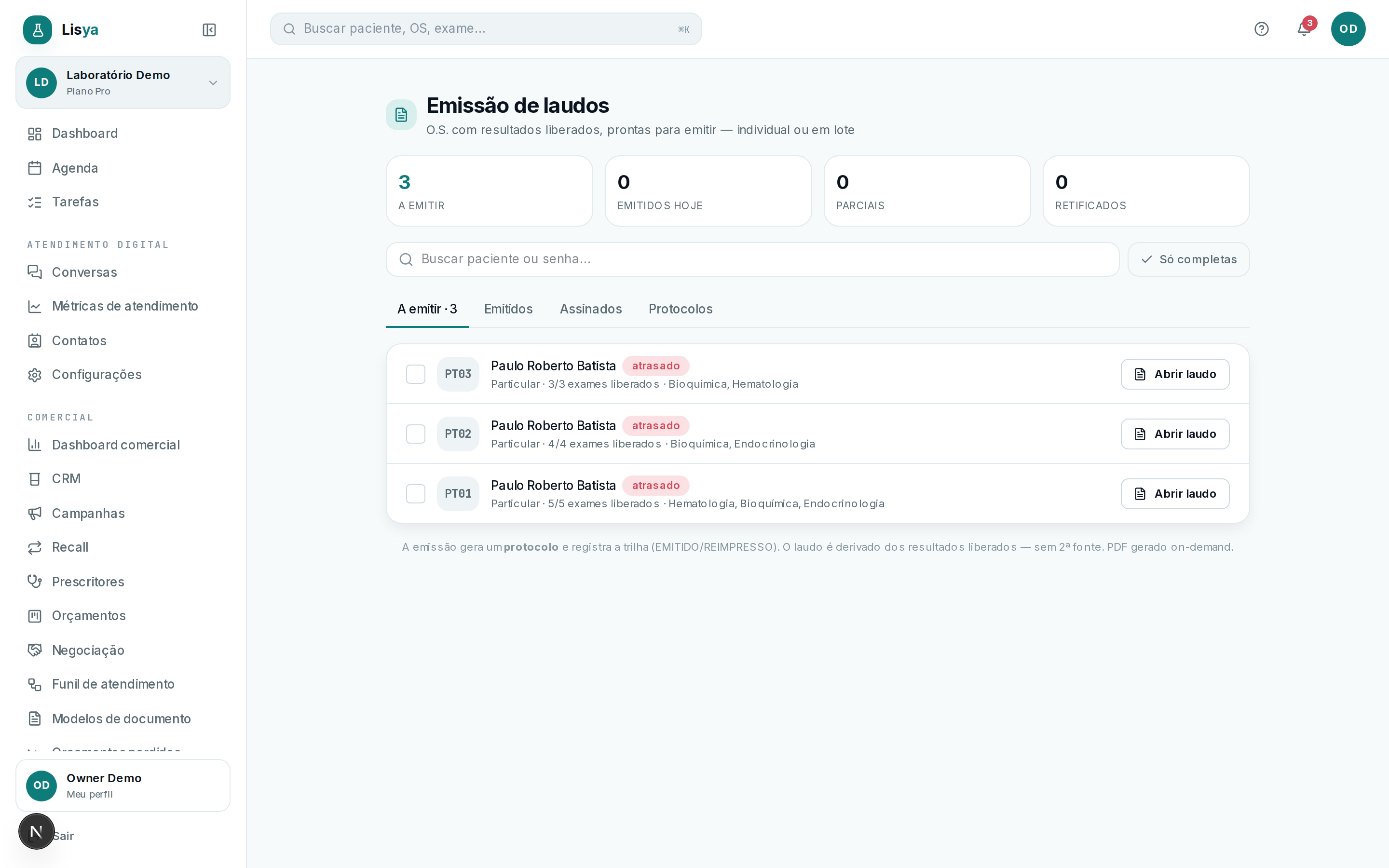Open laudo for order PT02
Screen dimensions: 1389x868
tap(1174, 434)
